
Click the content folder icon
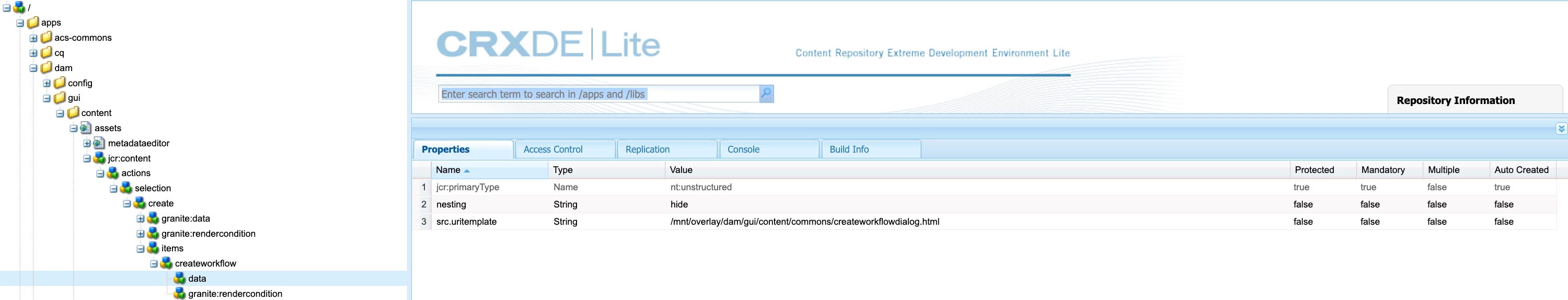[73, 112]
